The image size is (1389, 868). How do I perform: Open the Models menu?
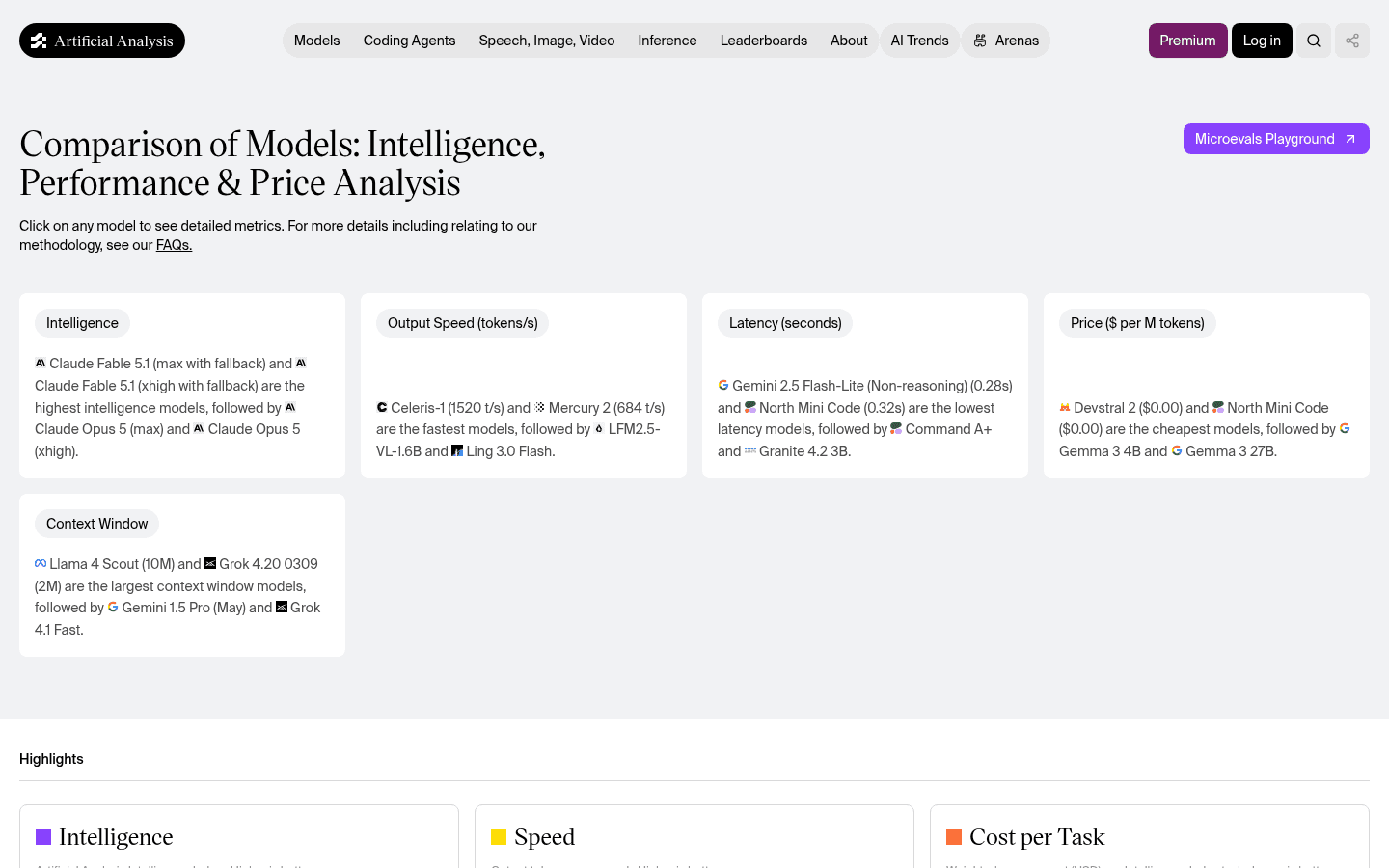(x=316, y=41)
